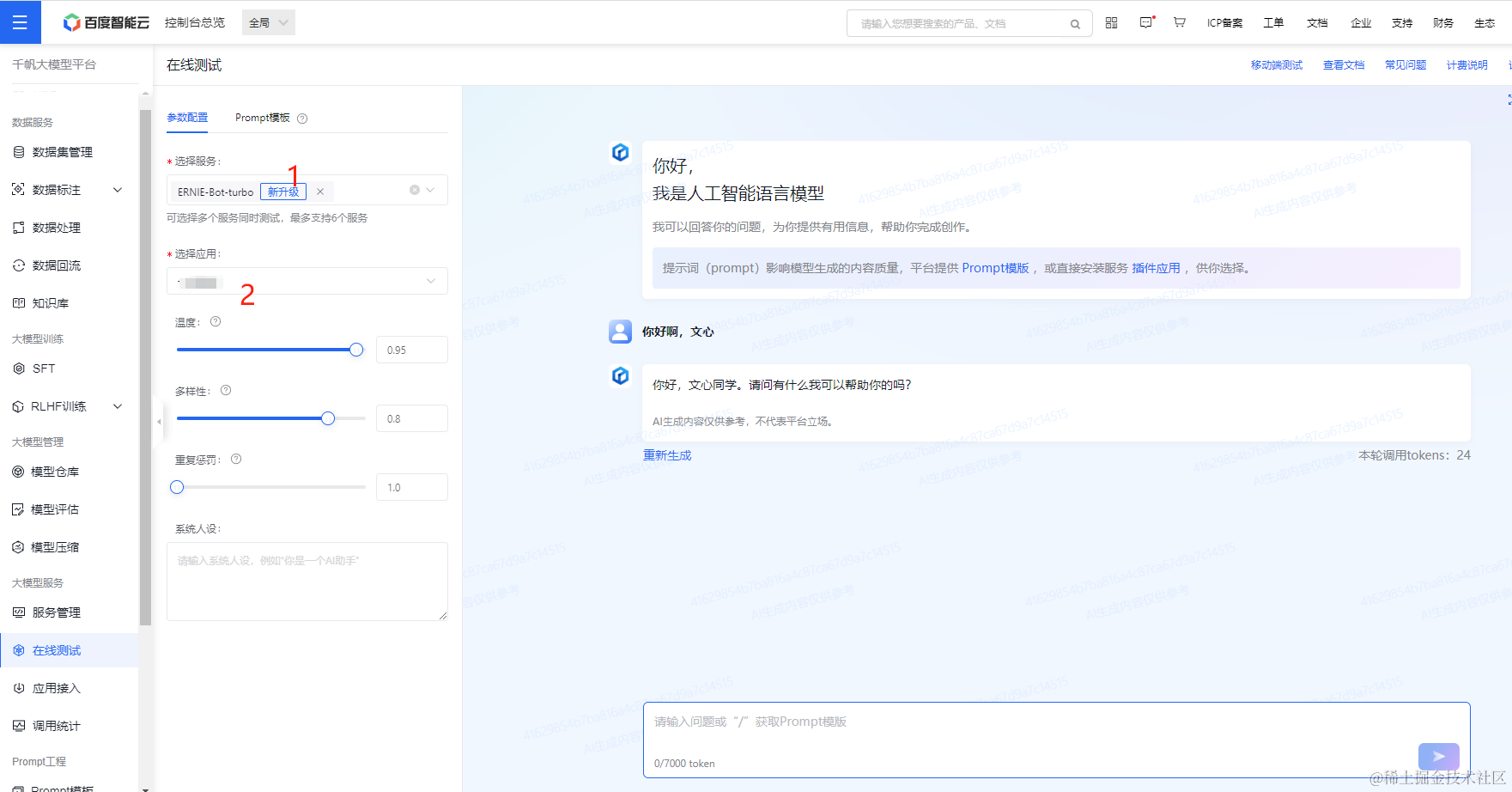Screen dimensions: 1512x792
Task: Open the message notification icon
Action: click(1146, 23)
